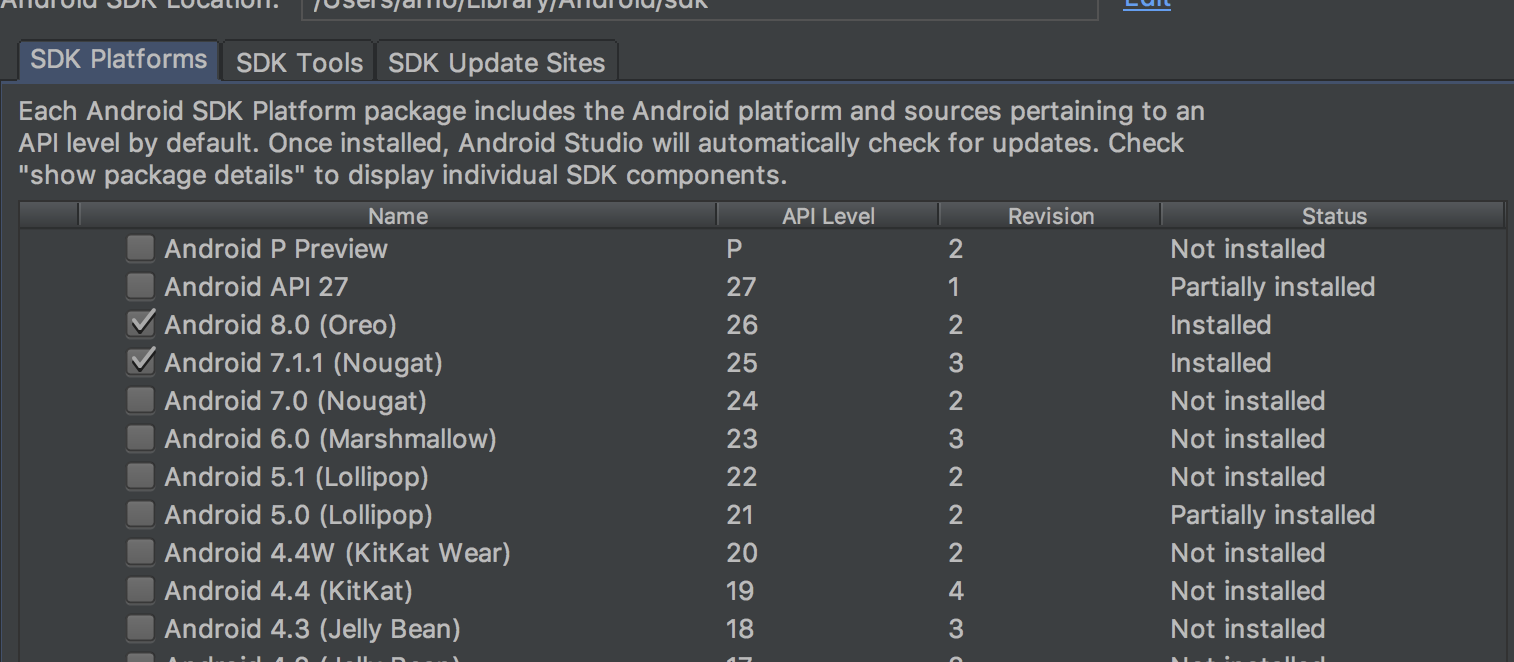Click API level '21' cell
This screenshot has height=662, width=1514.
(x=740, y=515)
